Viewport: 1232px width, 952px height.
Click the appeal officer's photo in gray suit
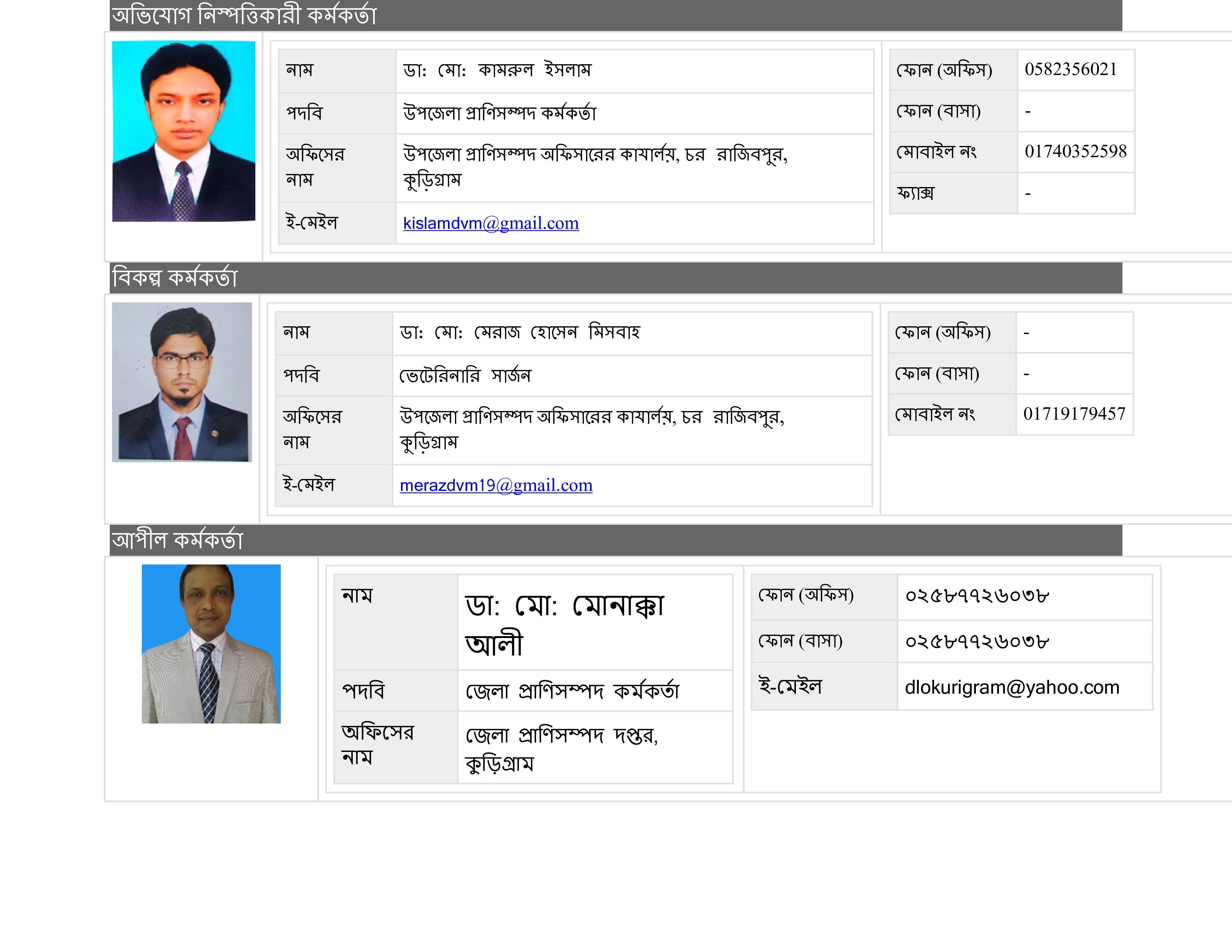click(211, 644)
